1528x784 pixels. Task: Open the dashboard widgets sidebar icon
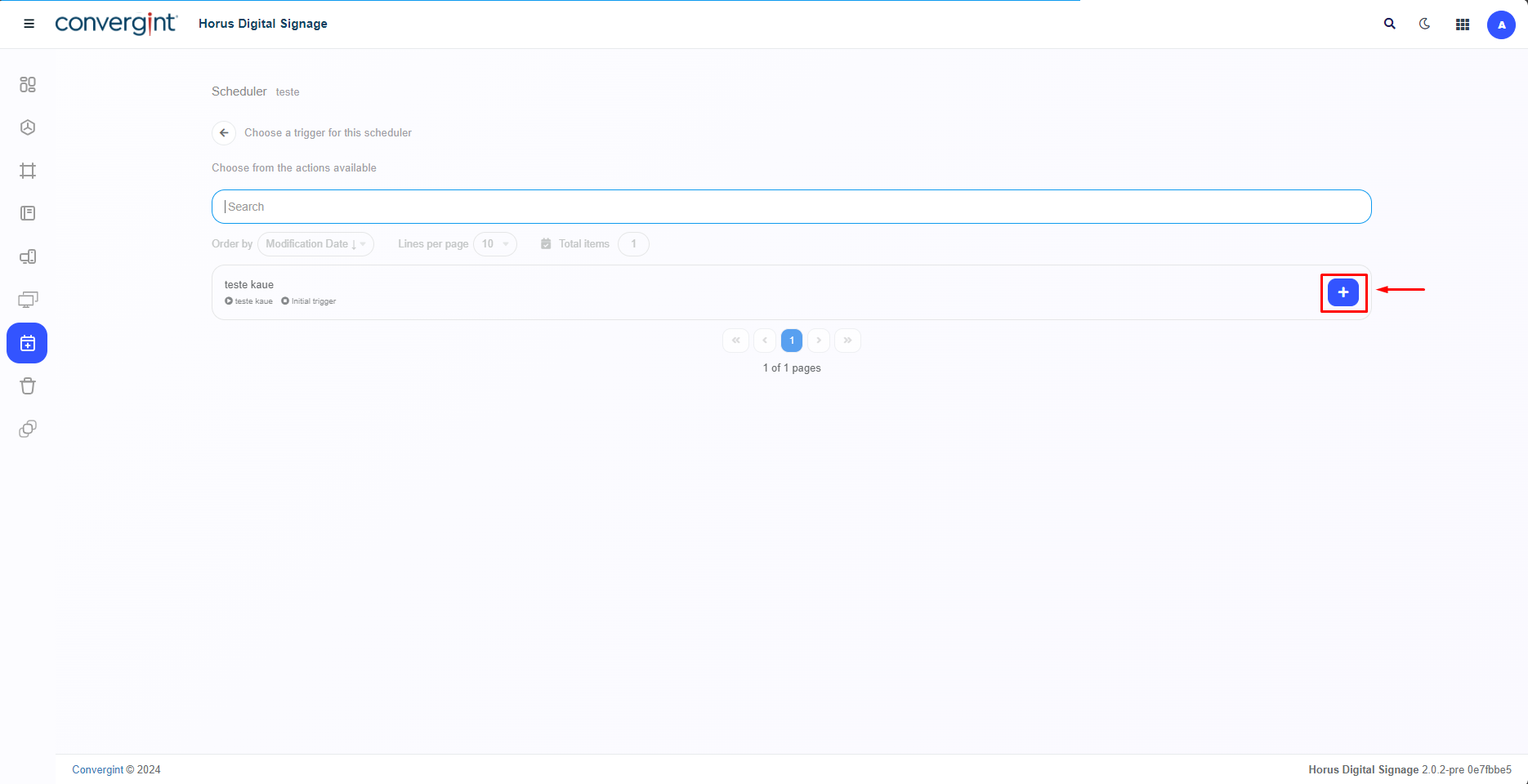28,85
